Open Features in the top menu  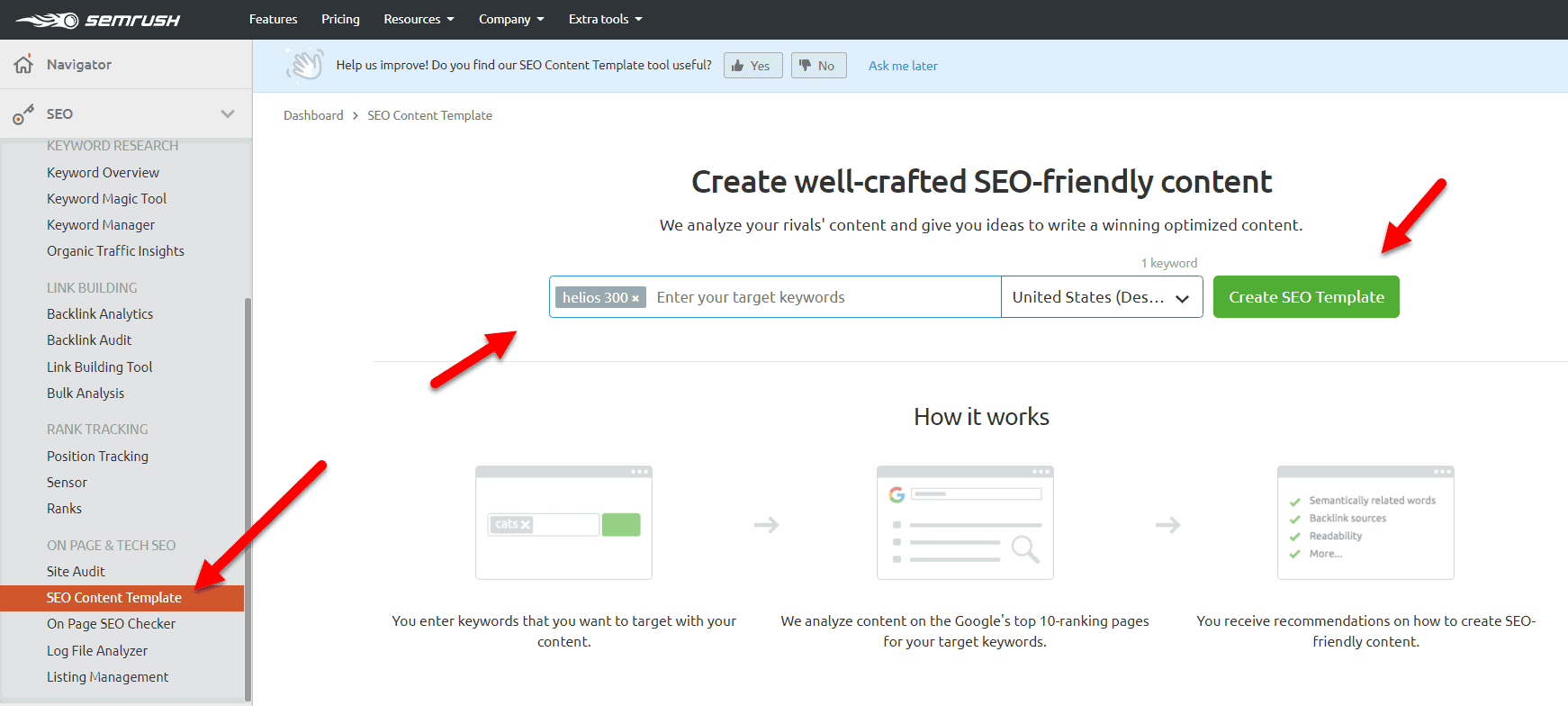click(x=273, y=19)
